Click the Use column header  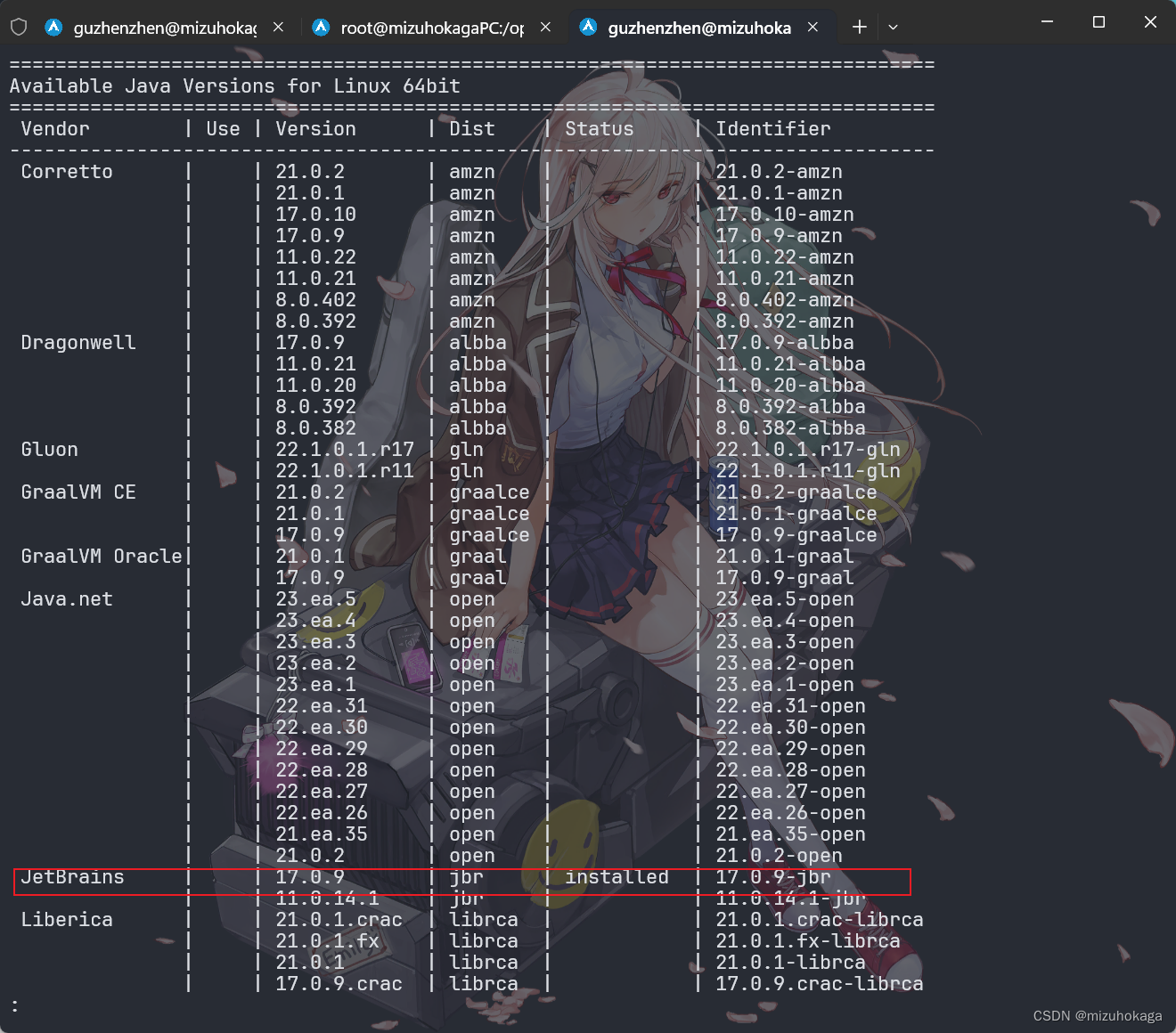[x=223, y=129]
